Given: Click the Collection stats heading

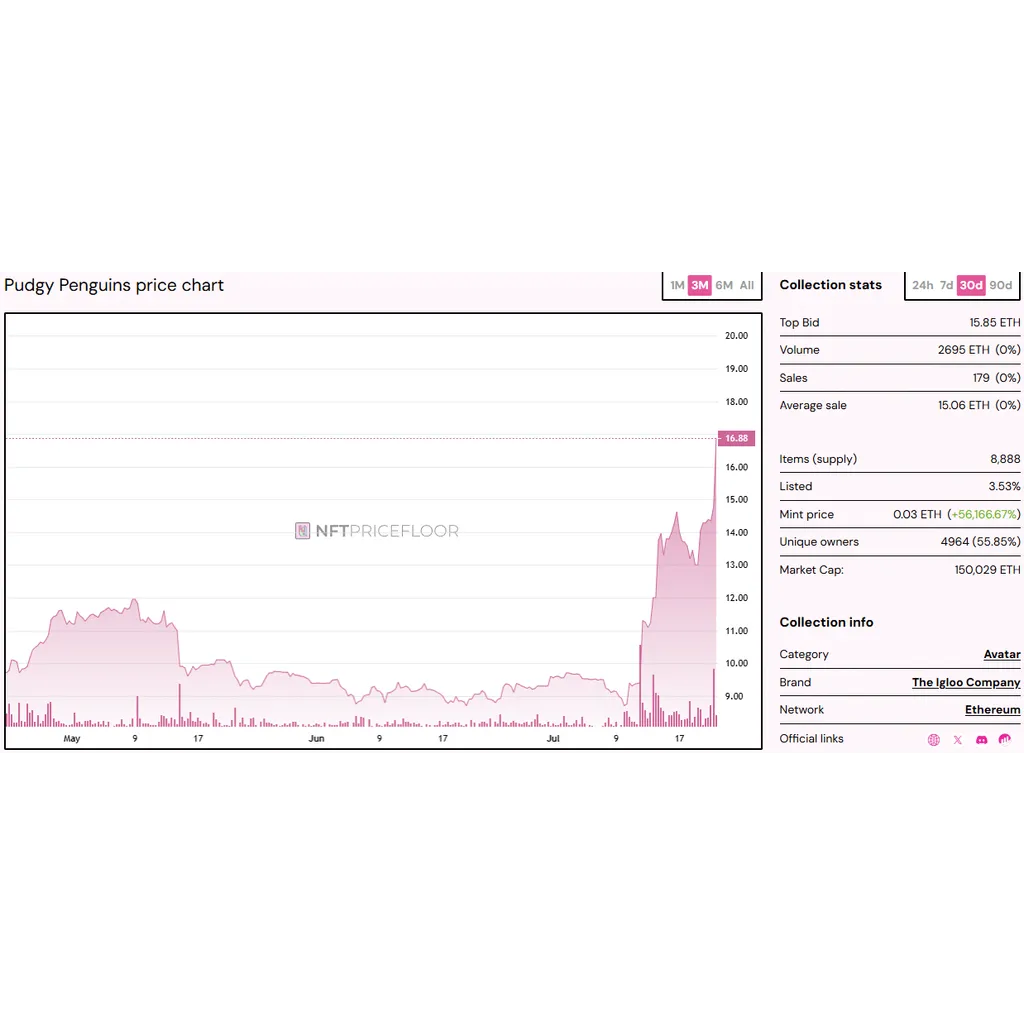Looking at the screenshot, I should click(830, 285).
